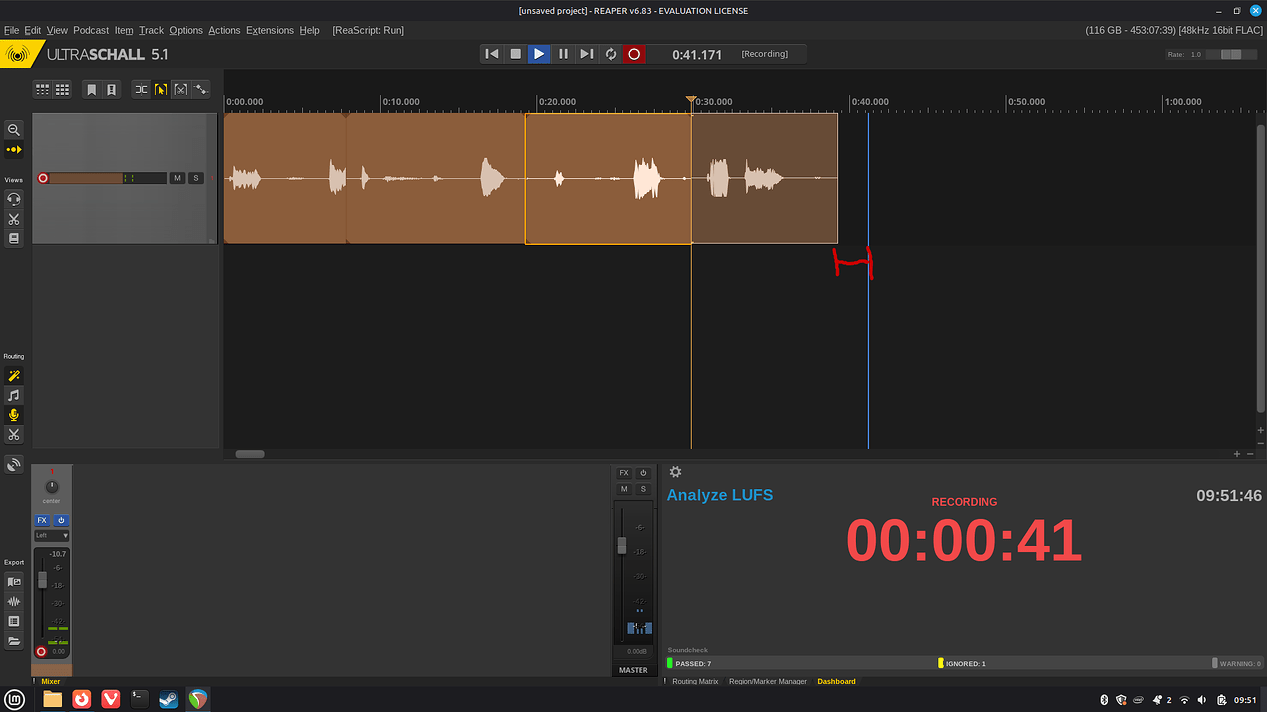This screenshot has height=712, width=1267.
Task: Open the Podcast menu
Action: [x=91, y=30]
